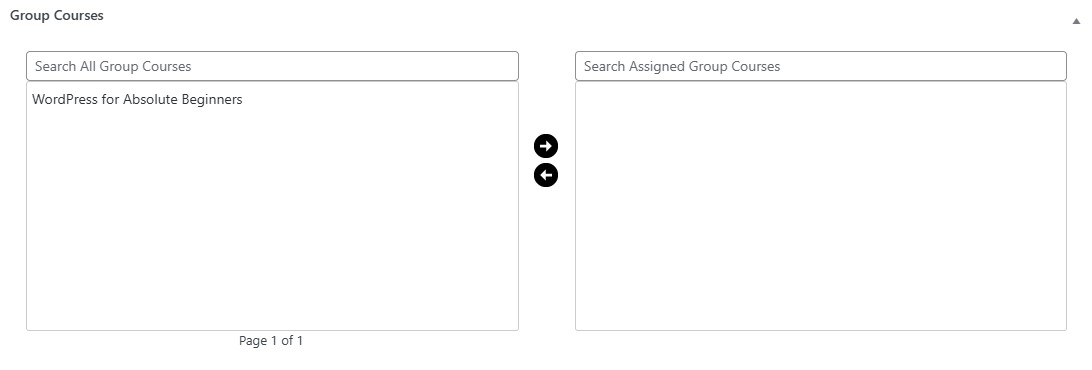
Task: Click the right arrow to assign course
Action: (x=546, y=146)
